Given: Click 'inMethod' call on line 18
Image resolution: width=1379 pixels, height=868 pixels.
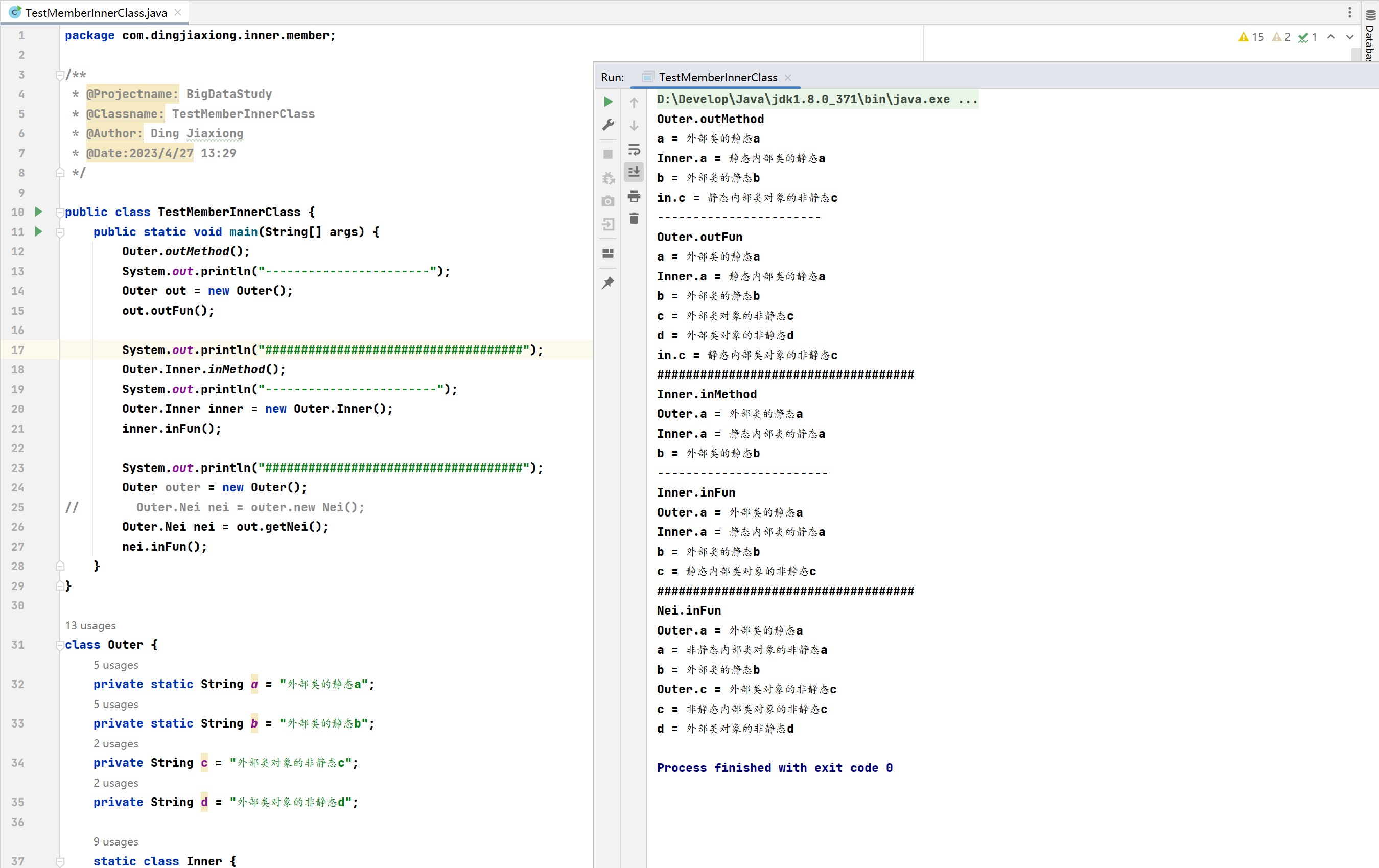Looking at the screenshot, I should [x=237, y=369].
